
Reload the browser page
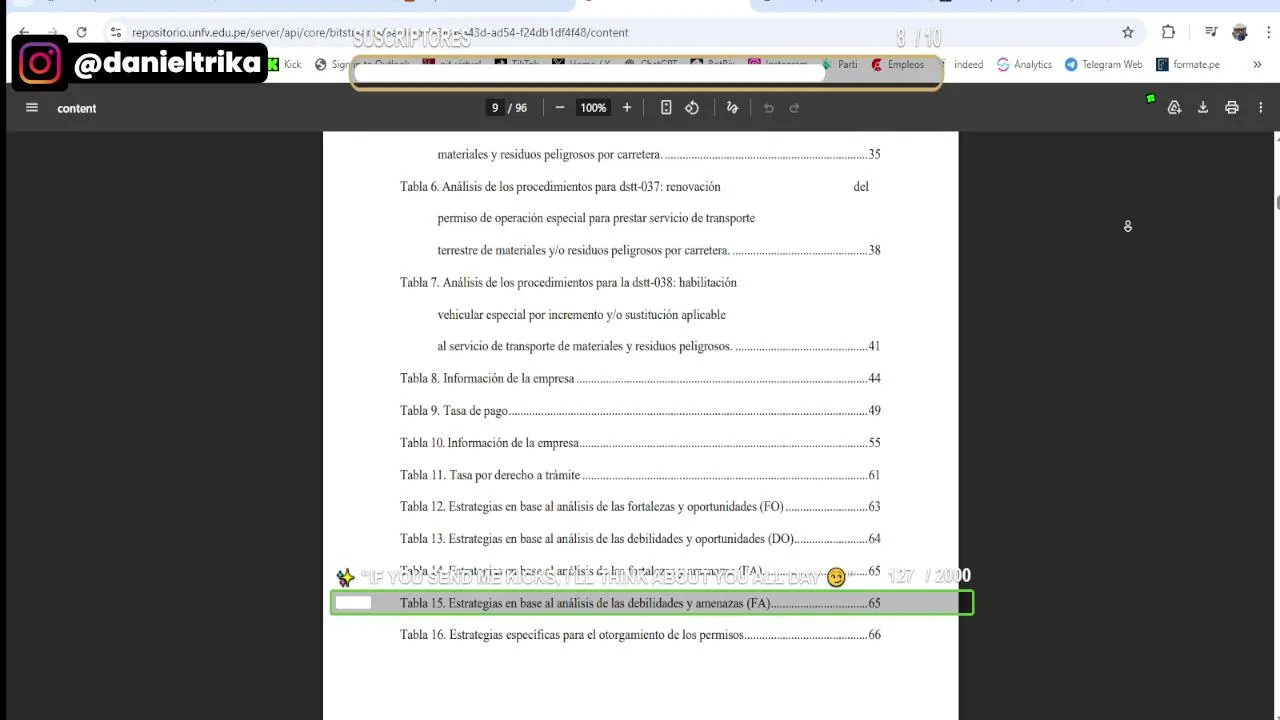[82, 32]
